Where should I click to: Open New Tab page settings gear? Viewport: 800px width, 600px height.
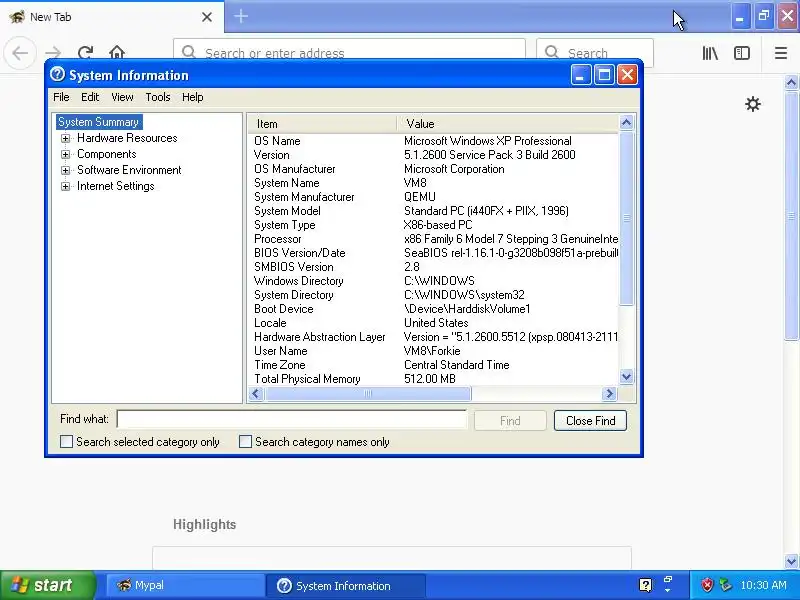pos(753,104)
